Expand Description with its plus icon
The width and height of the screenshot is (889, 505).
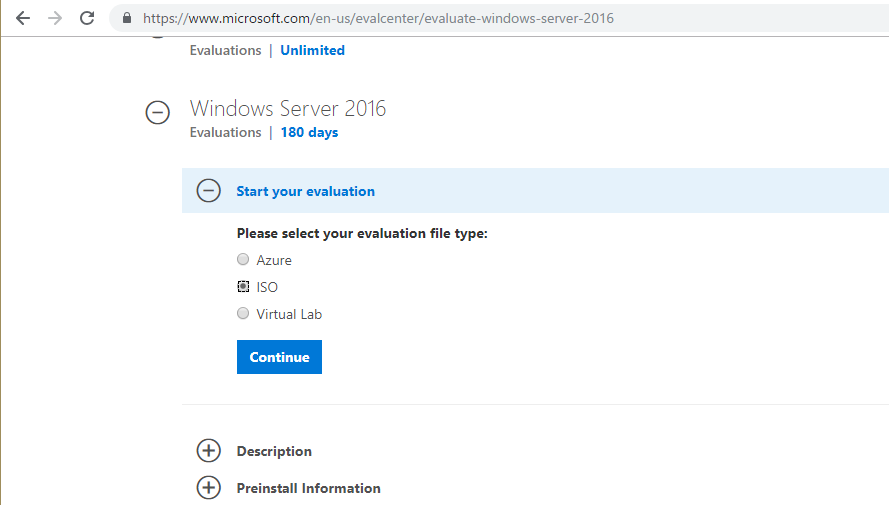coord(208,451)
